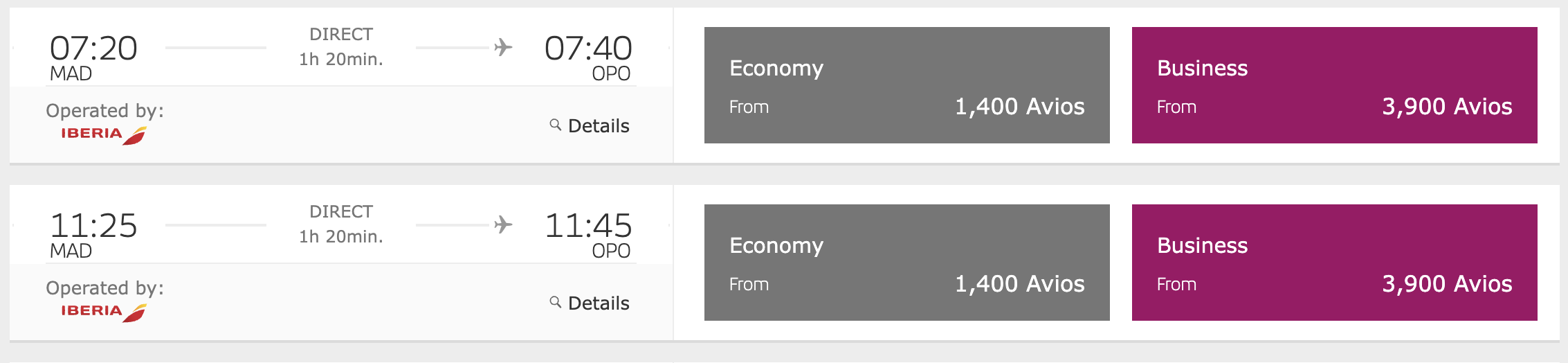Click the 07:40 arrival time
The width and height of the screenshot is (1568, 363).
click(x=588, y=48)
